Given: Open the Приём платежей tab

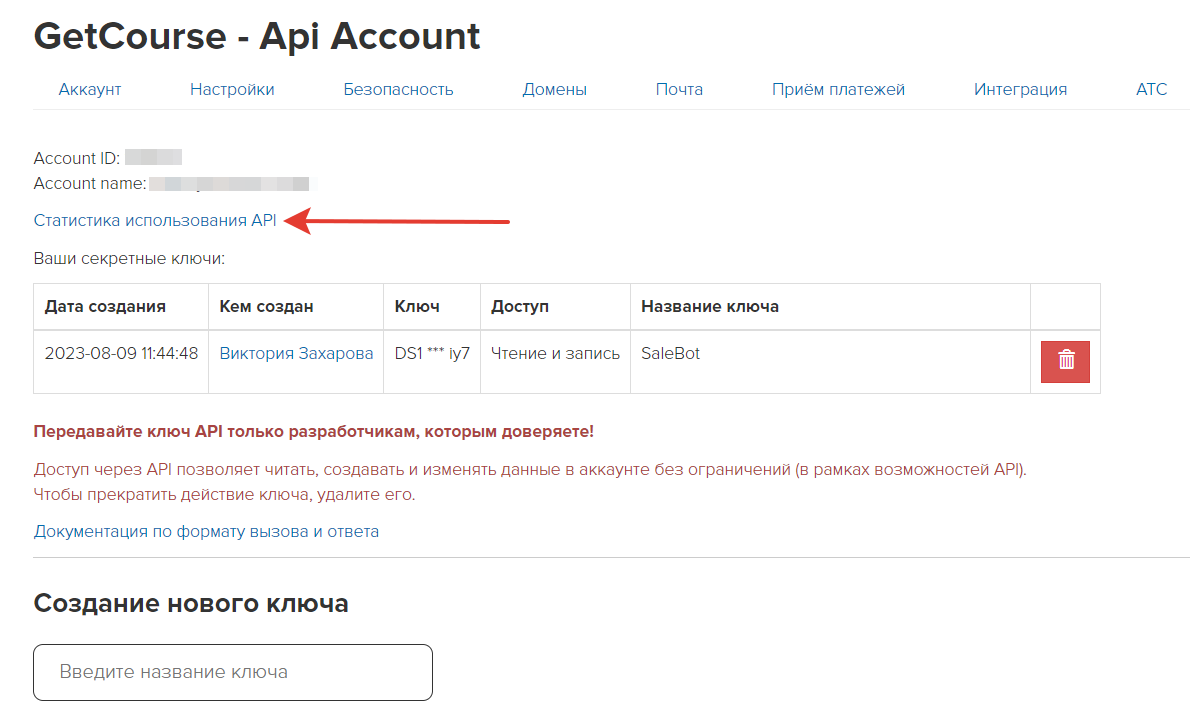Looking at the screenshot, I should tap(839, 90).
